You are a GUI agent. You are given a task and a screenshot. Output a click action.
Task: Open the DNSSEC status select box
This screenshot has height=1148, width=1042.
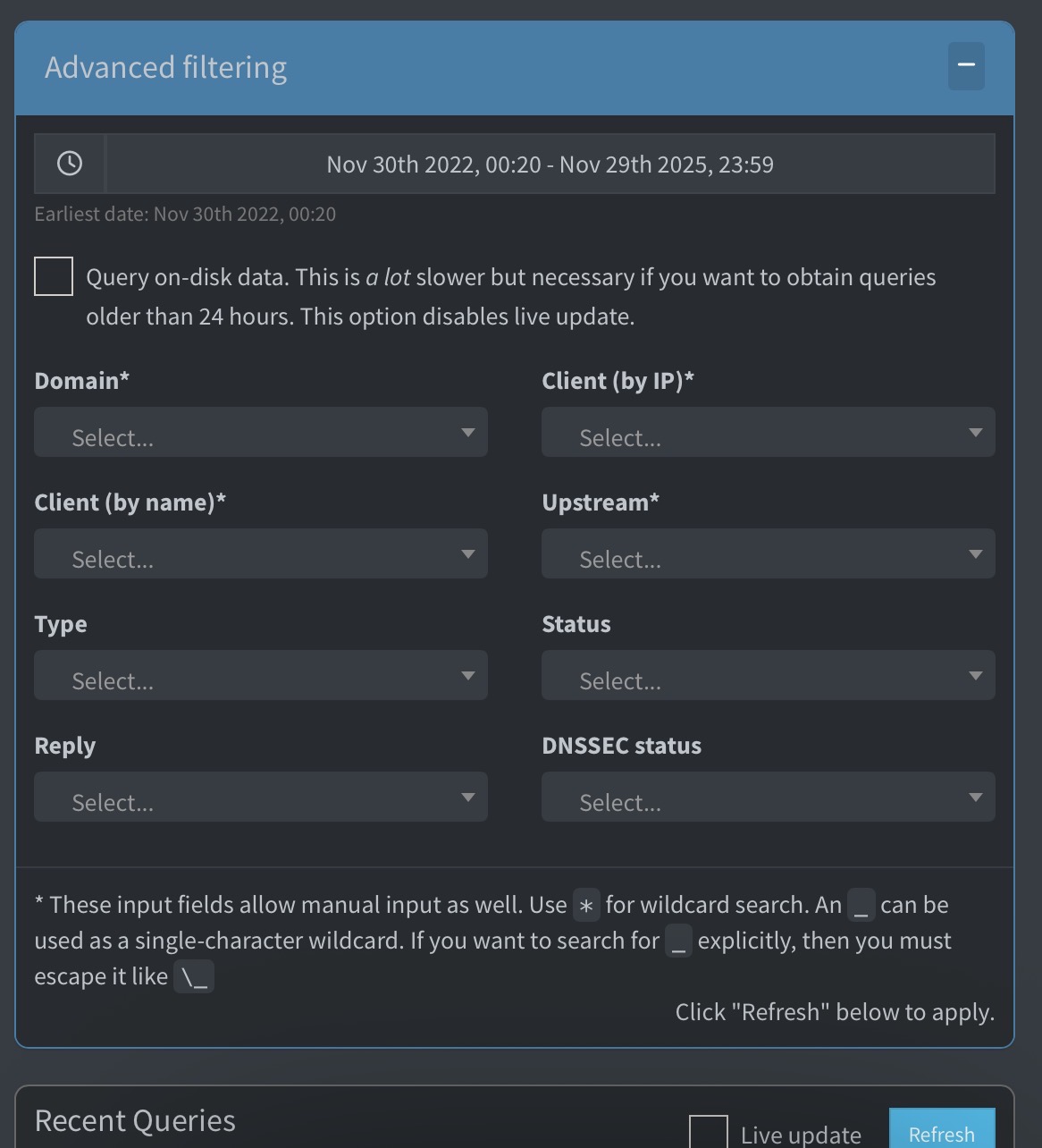coord(768,797)
